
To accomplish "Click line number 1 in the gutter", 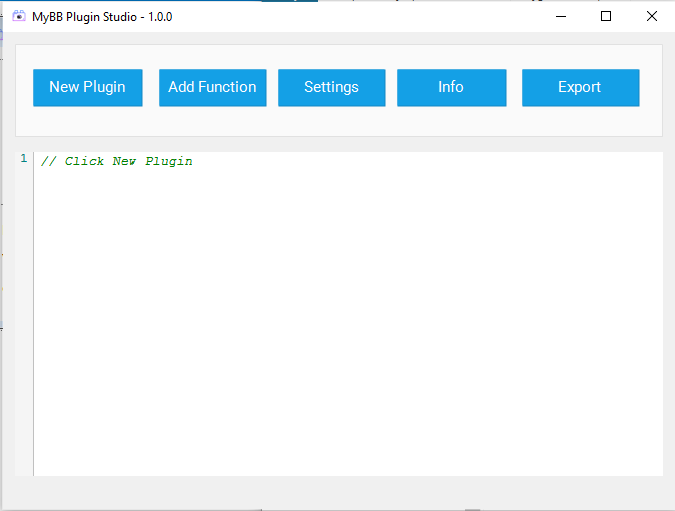I will coord(24,159).
